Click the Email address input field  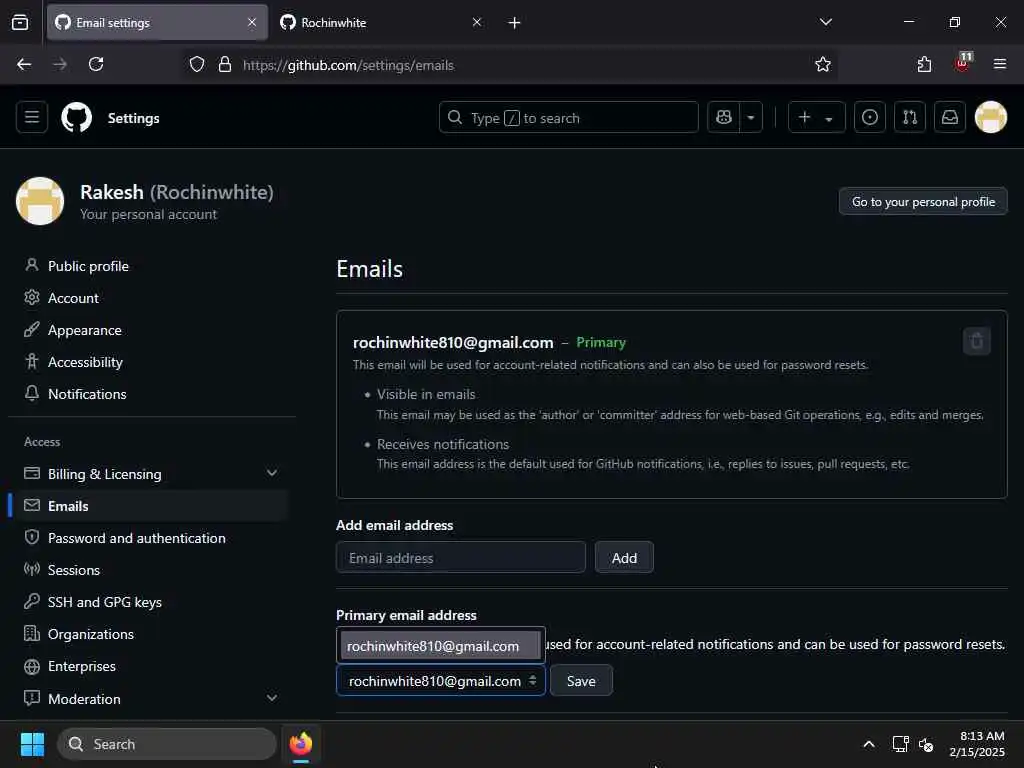460,557
